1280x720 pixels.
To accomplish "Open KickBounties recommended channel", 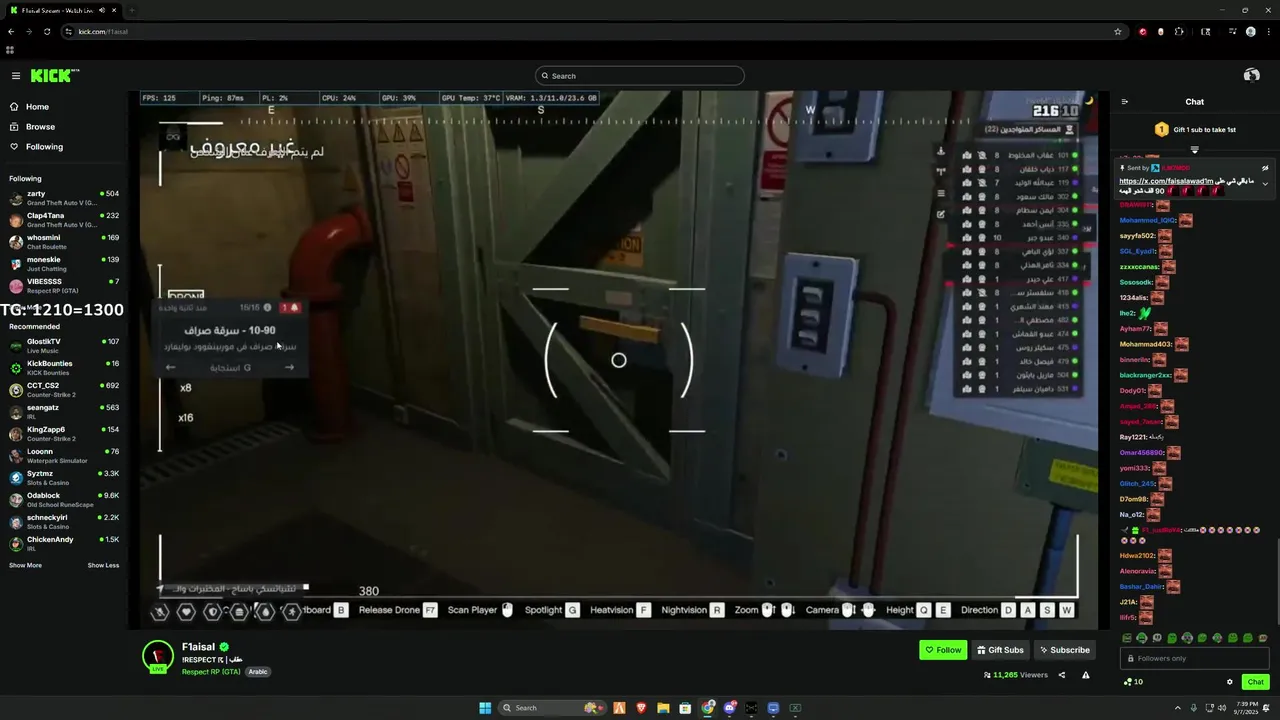I will point(64,368).
